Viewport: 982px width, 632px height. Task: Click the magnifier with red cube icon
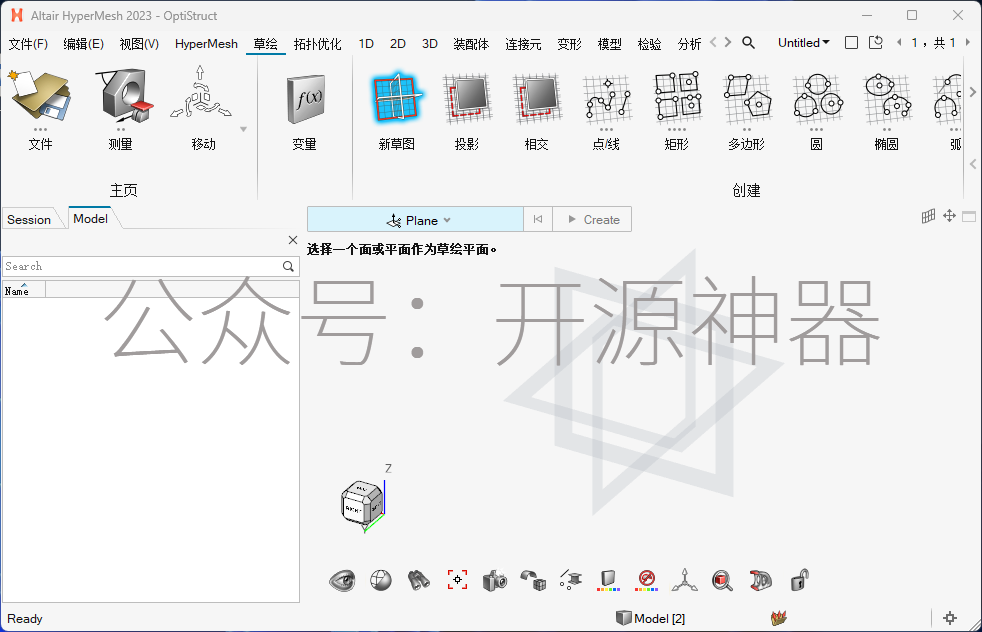point(722,581)
